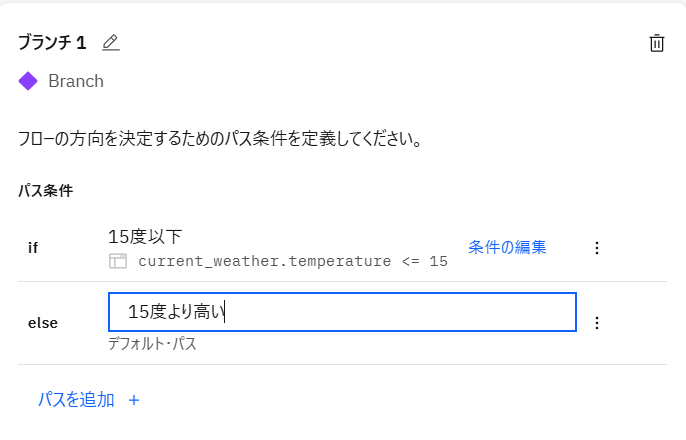This screenshot has height=440, width=686.
Task: Click the Branch type label
Action: (76, 81)
